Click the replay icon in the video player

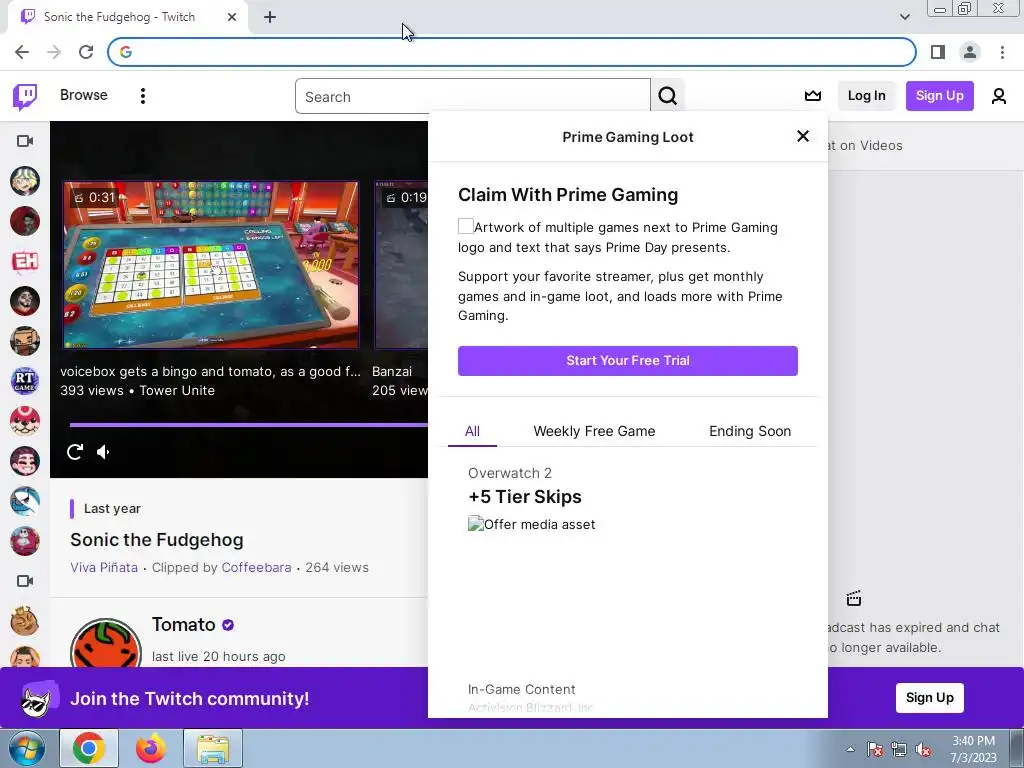pos(75,451)
